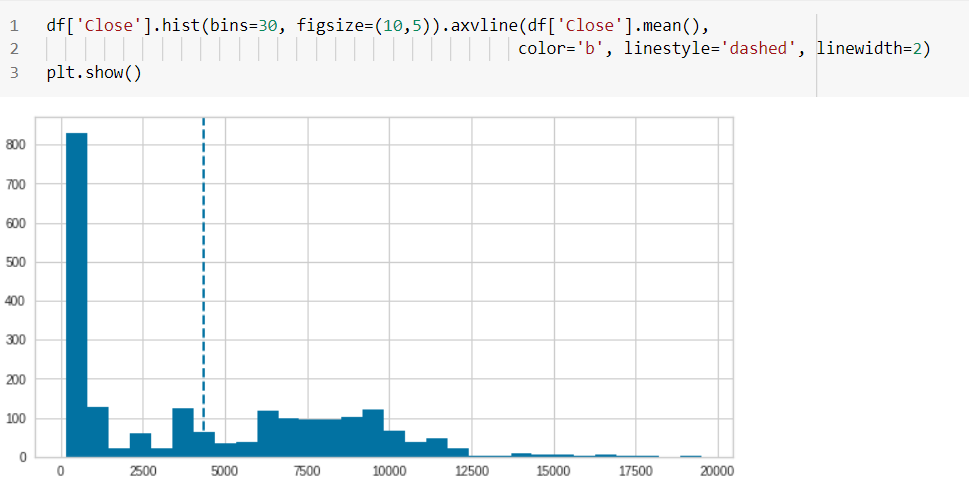Image resolution: width=969 pixels, height=490 pixels.
Task: Click the tallest histogram bar
Action: pos(77,295)
